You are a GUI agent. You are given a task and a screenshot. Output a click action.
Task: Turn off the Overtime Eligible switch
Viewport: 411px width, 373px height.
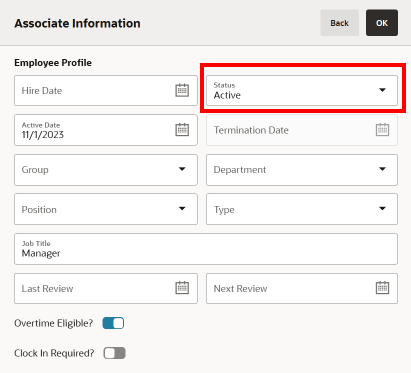113,323
